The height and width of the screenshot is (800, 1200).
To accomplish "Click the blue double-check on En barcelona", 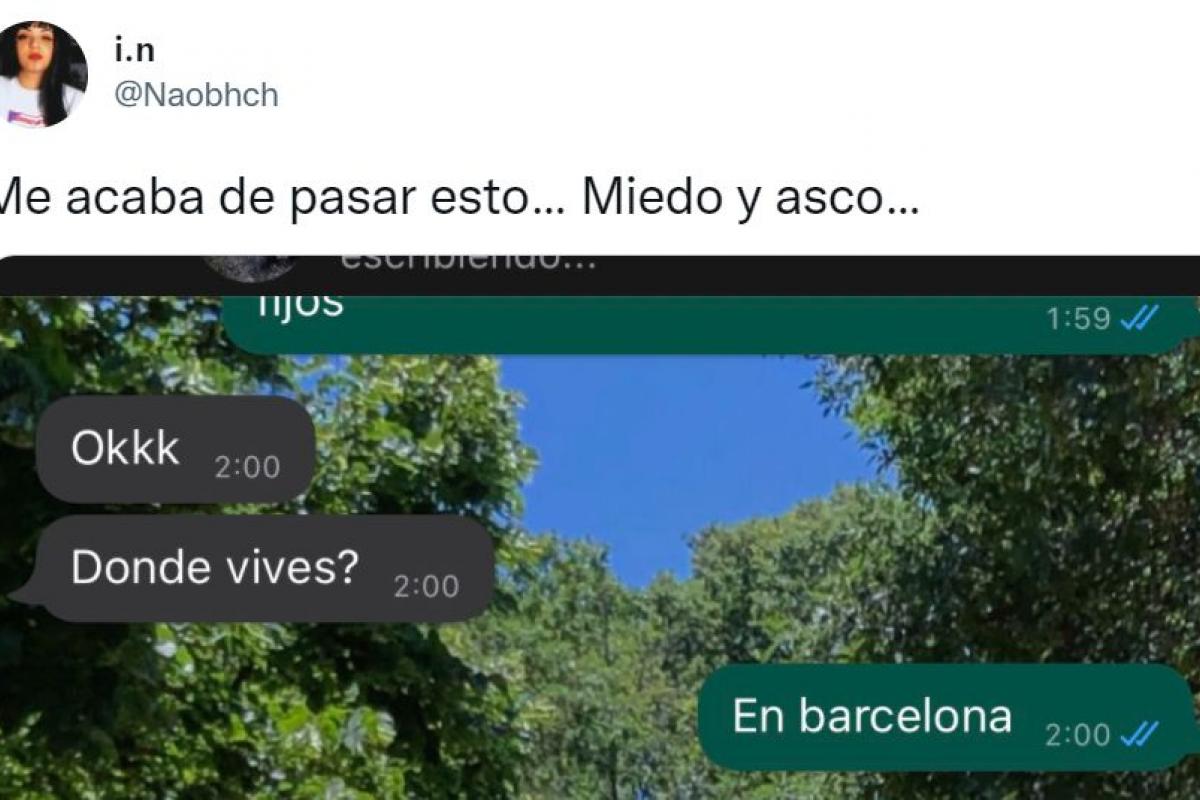I will point(1139,735).
